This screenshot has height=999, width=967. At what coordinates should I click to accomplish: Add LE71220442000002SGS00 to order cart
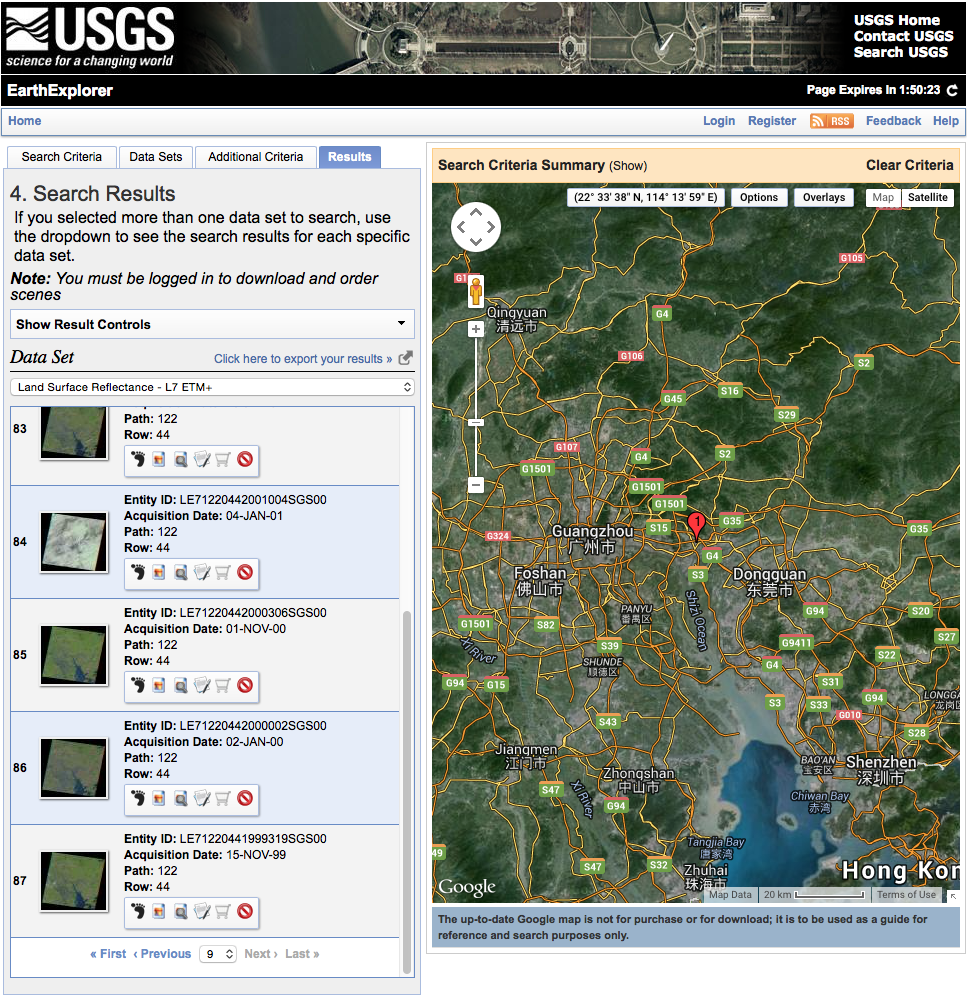coord(223,798)
